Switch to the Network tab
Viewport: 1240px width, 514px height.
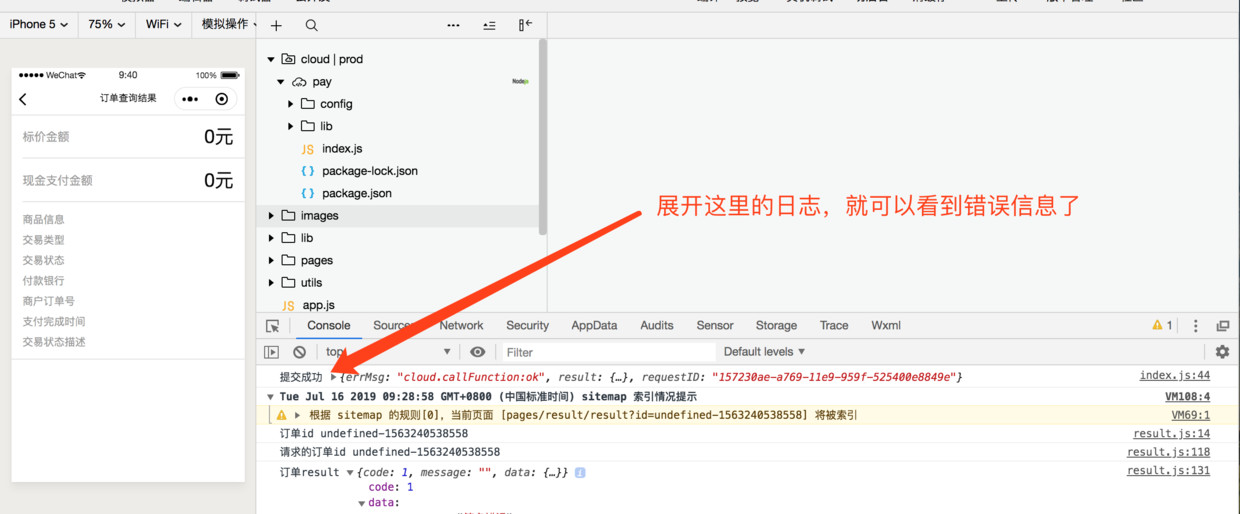pos(461,326)
